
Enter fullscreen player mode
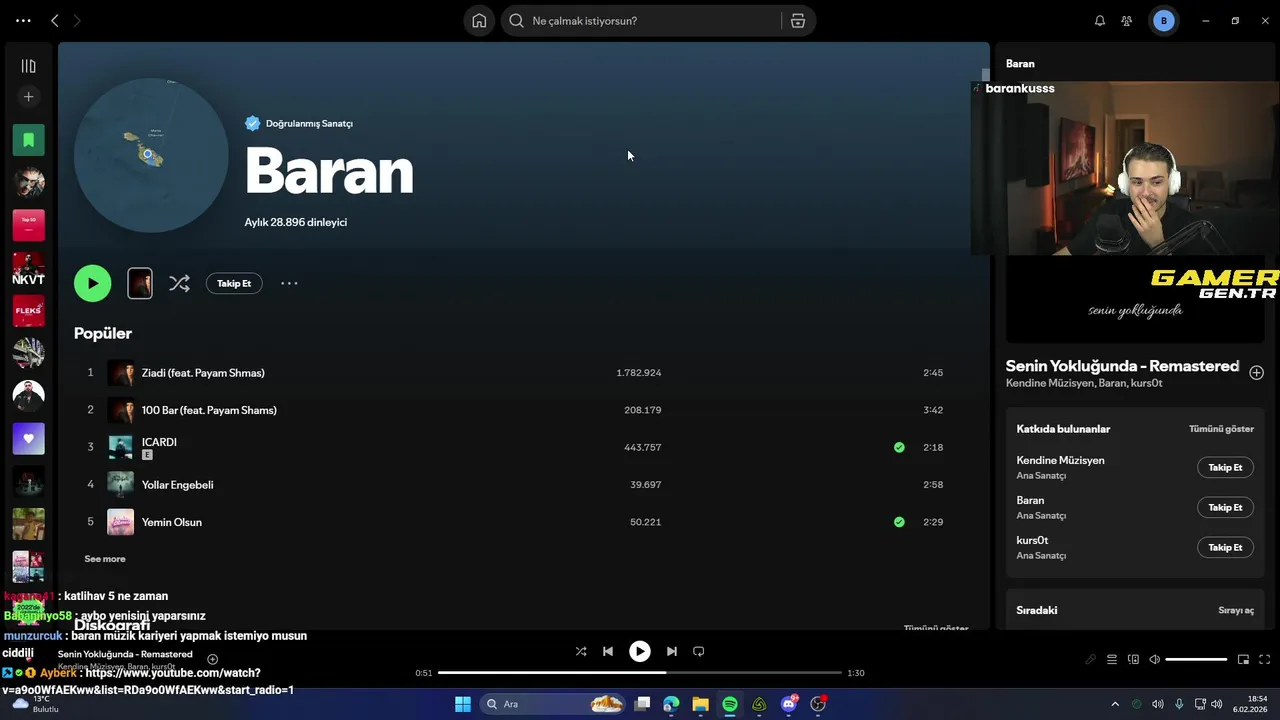coord(1265,660)
